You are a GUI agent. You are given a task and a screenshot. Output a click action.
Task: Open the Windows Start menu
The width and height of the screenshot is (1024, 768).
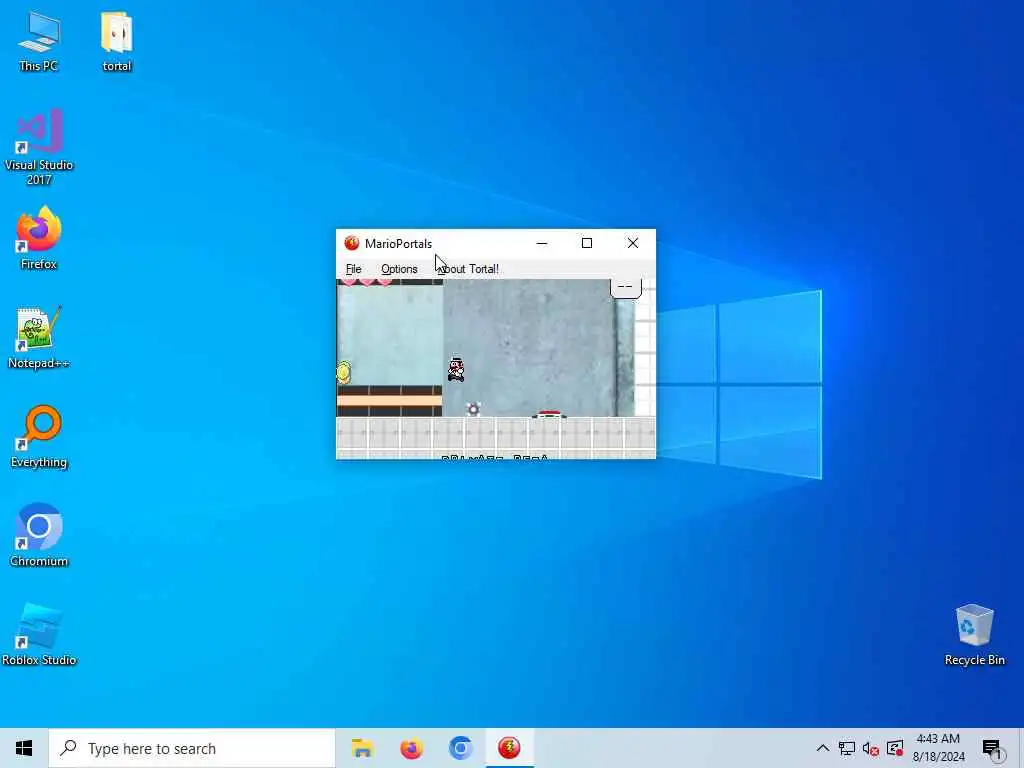point(24,748)
